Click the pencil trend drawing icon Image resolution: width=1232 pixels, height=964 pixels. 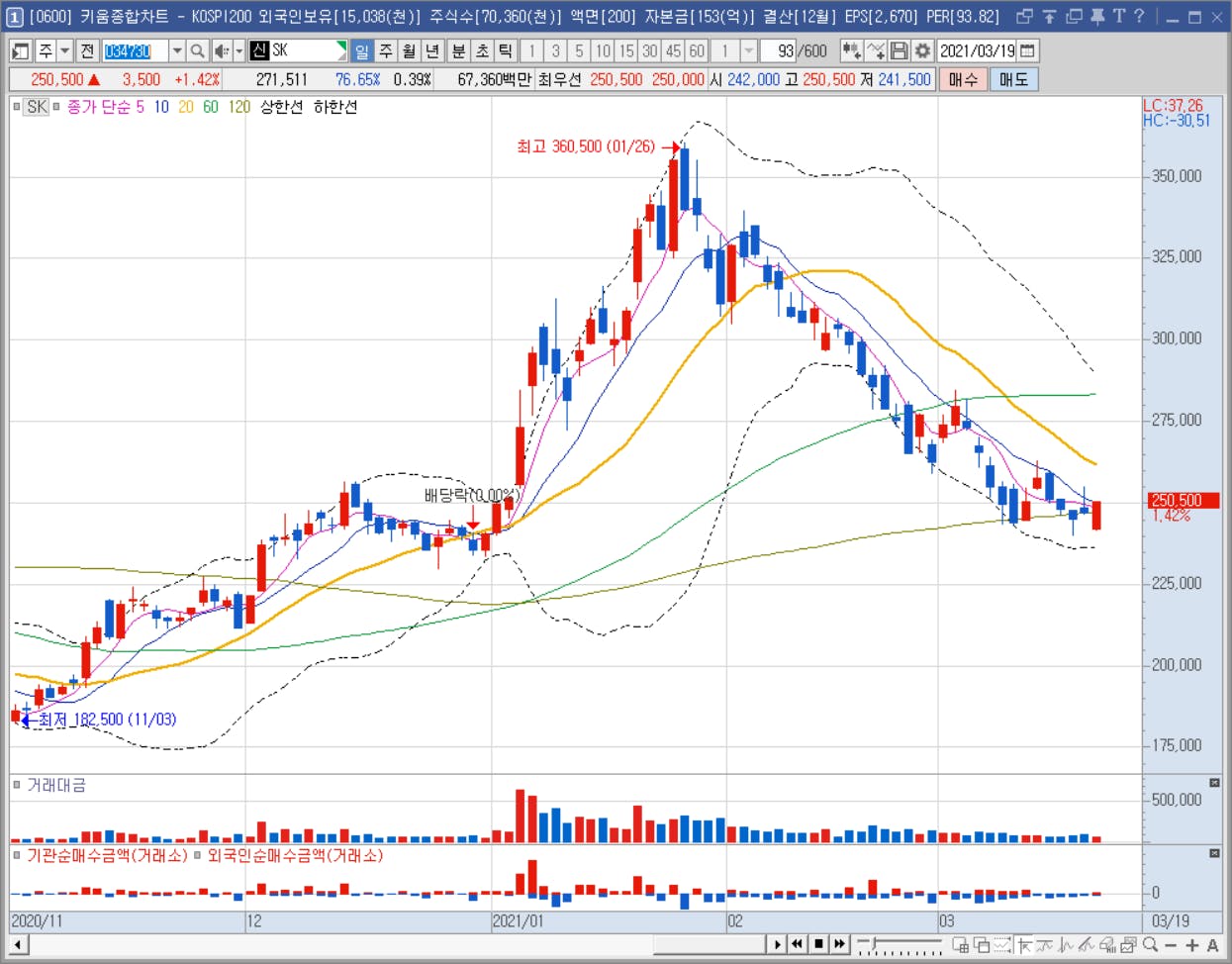(1087, 944)
